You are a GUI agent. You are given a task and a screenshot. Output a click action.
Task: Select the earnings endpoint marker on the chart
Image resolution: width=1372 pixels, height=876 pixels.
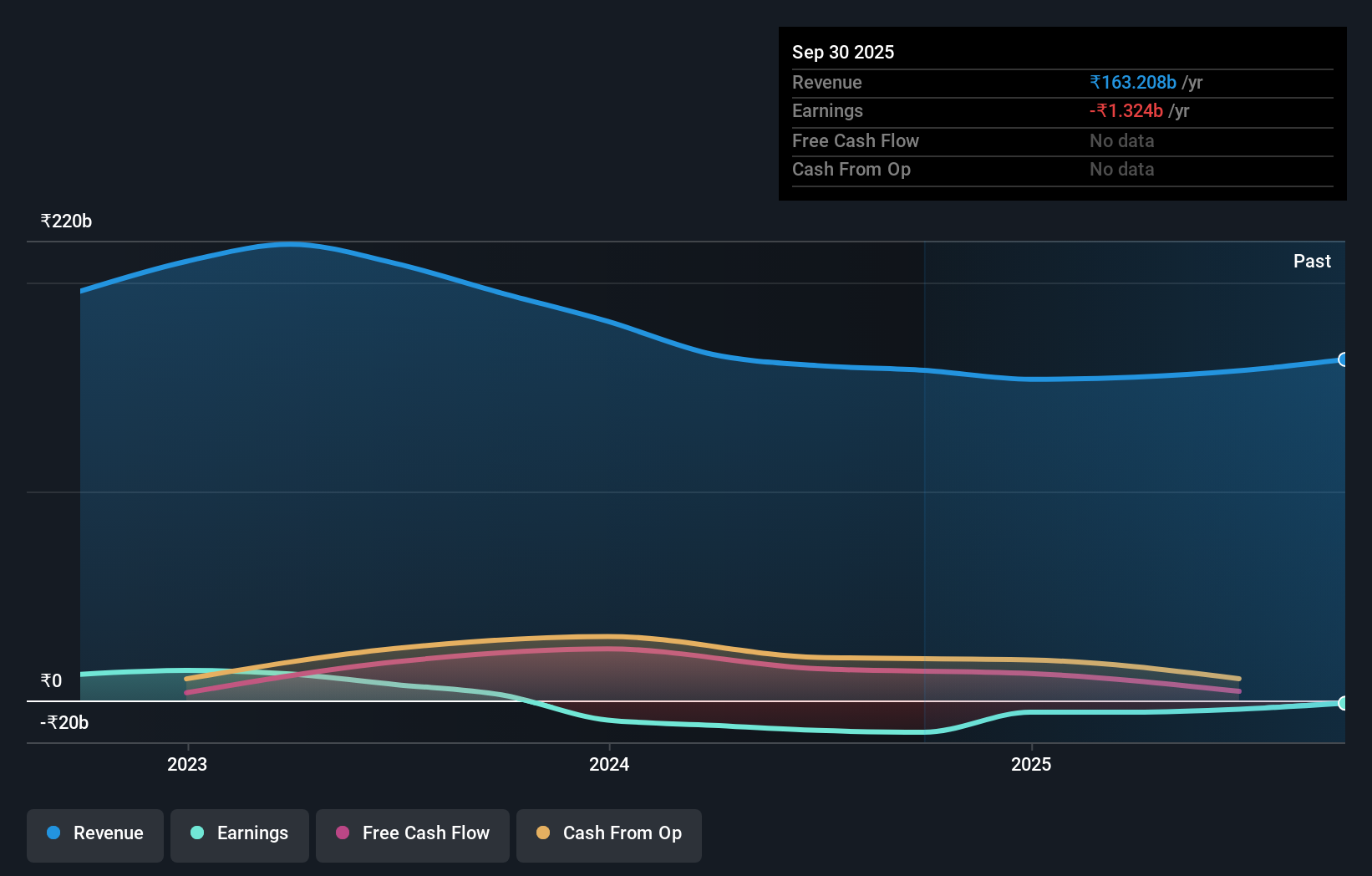point(1342,703)
